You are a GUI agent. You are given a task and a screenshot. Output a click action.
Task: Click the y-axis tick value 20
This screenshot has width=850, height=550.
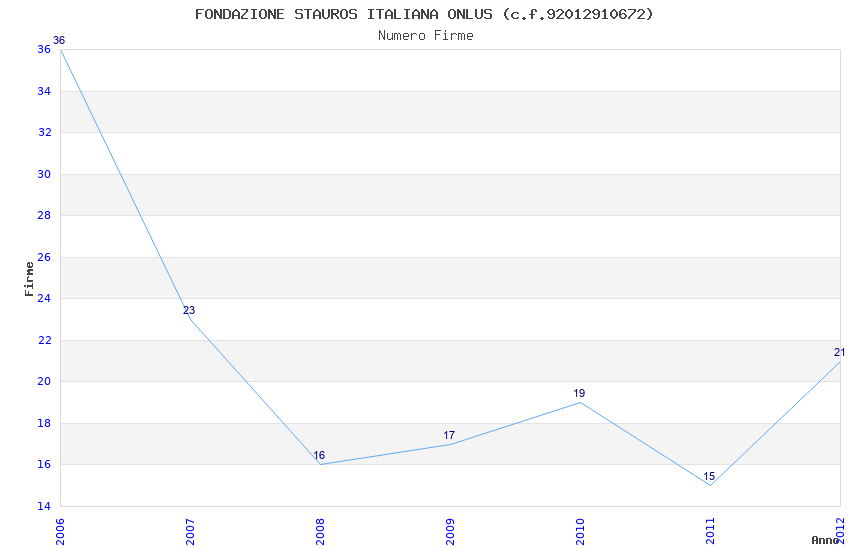coord(44,381)
